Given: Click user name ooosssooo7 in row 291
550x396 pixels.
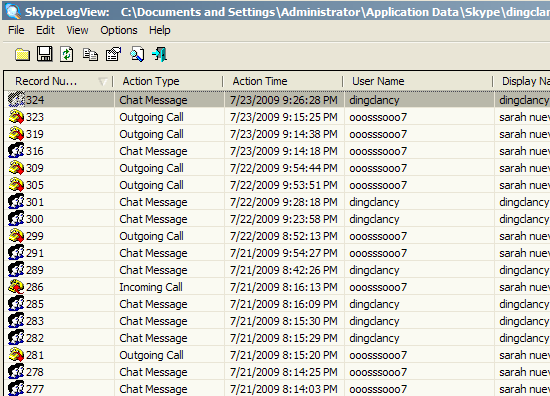Looking at the screenshot, I should coord(378,253).
